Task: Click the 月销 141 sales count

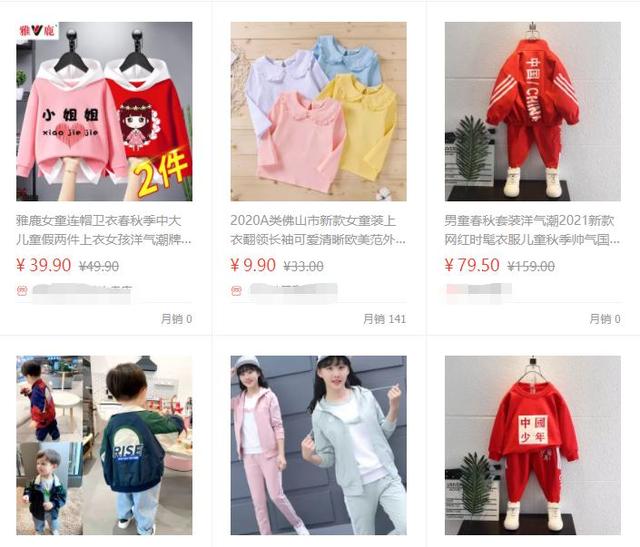Action: click(384, 319)
